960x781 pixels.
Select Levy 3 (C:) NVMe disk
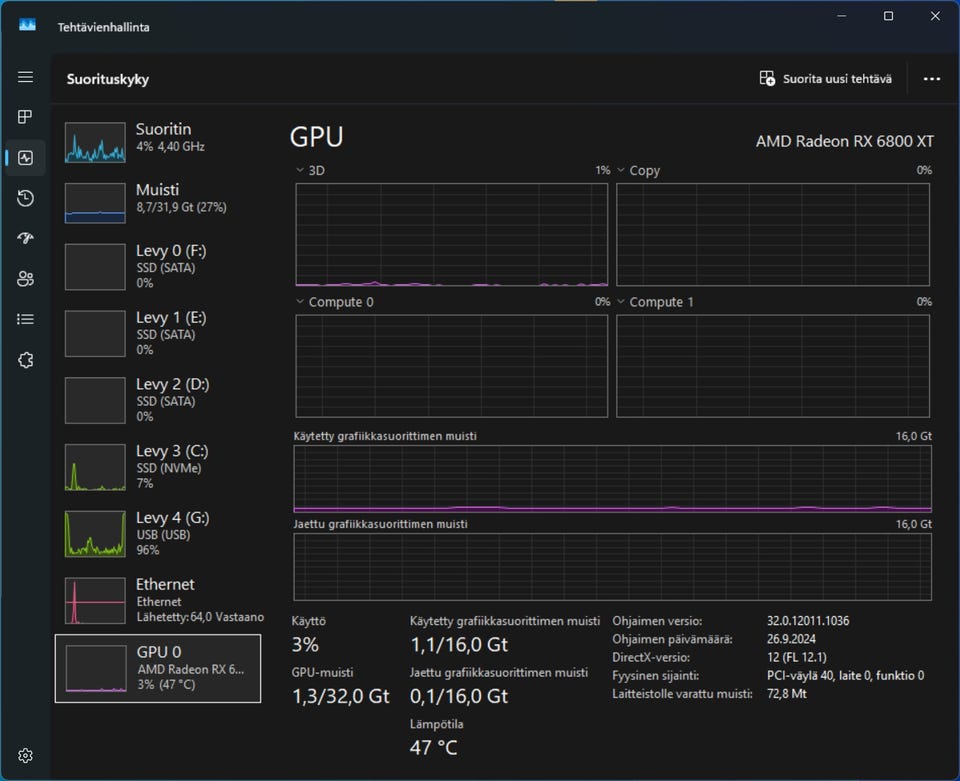[160, 466]
